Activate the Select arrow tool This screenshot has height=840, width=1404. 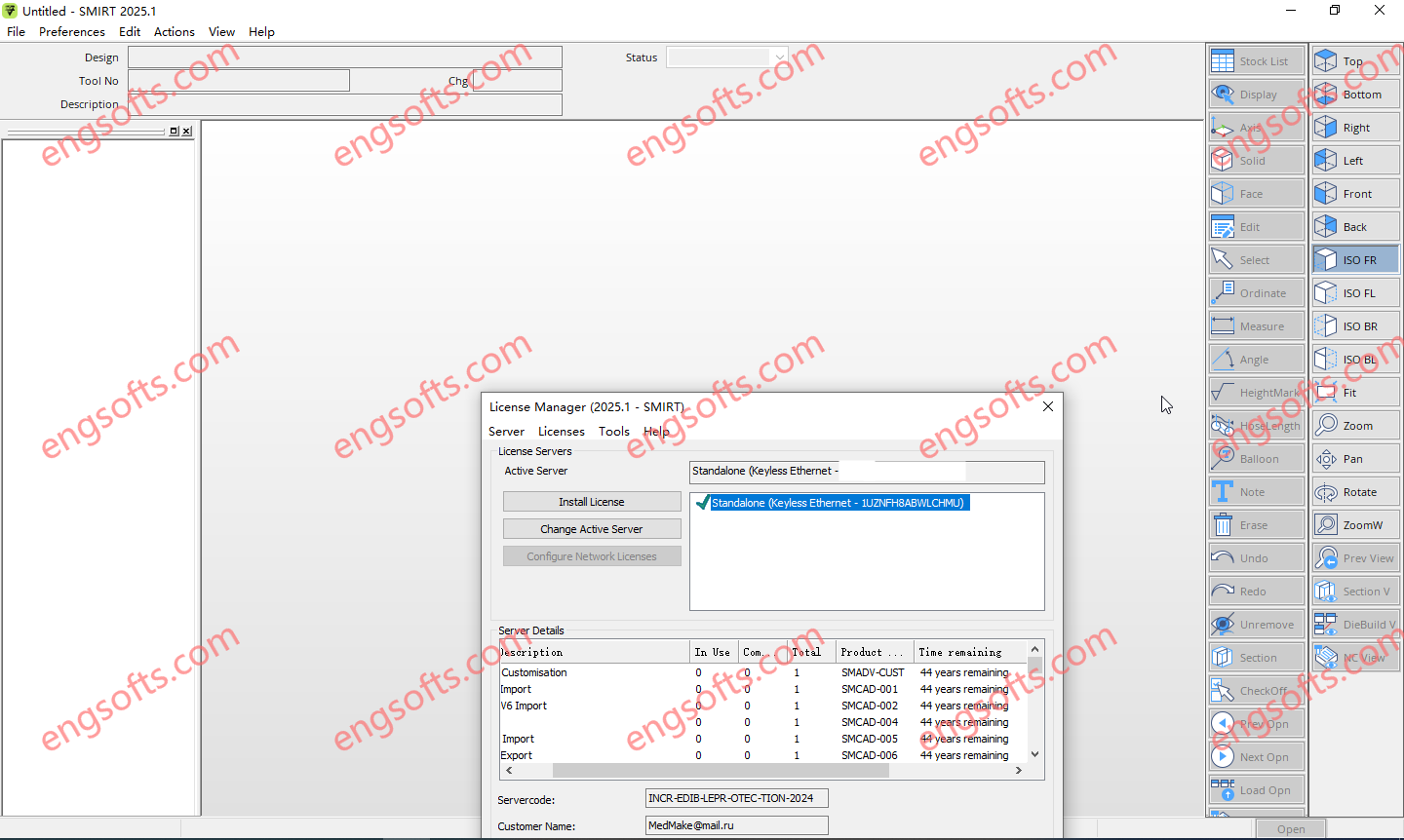(1256, 260)
